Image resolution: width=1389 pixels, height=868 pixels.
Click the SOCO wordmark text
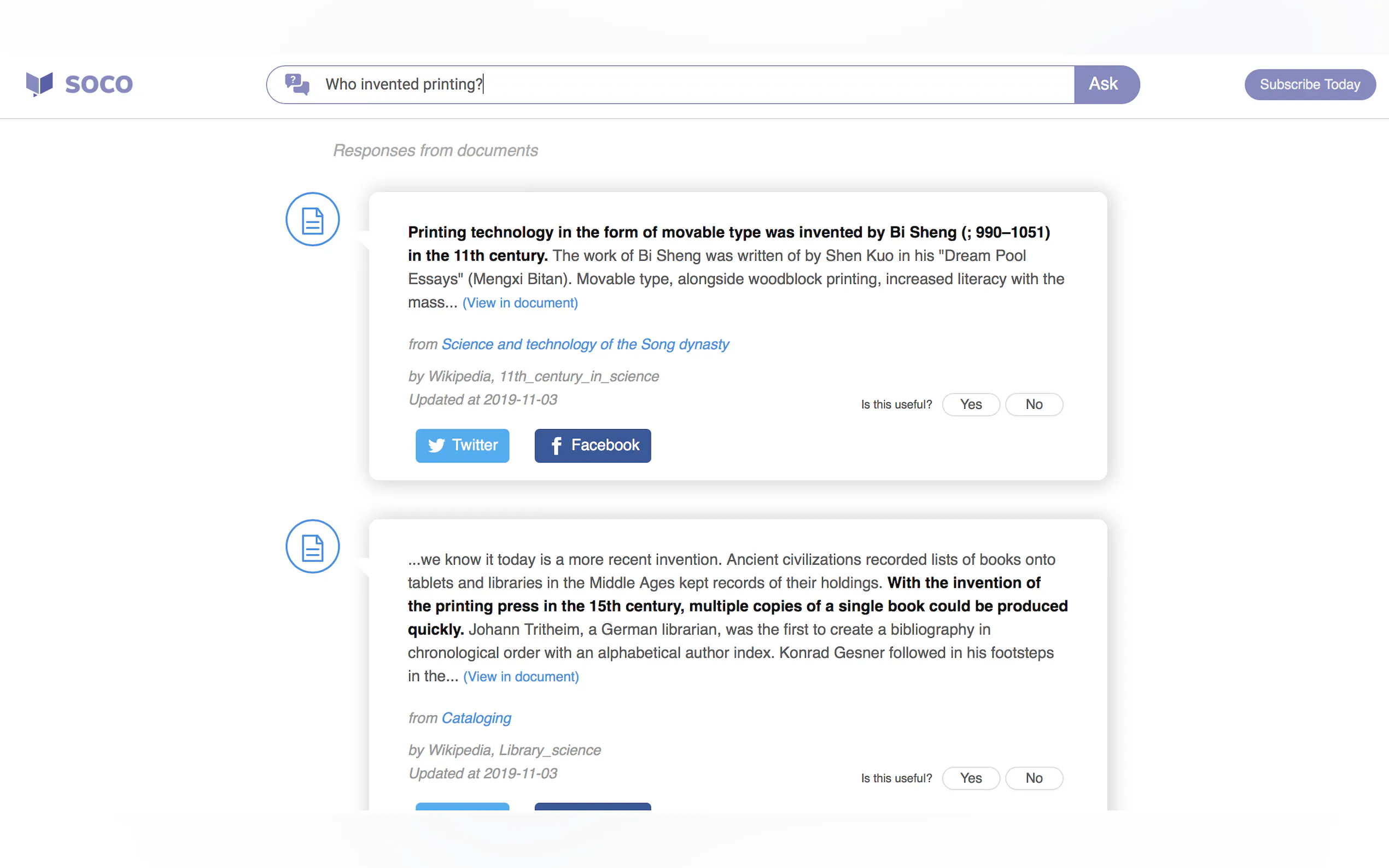pos(99,84)
